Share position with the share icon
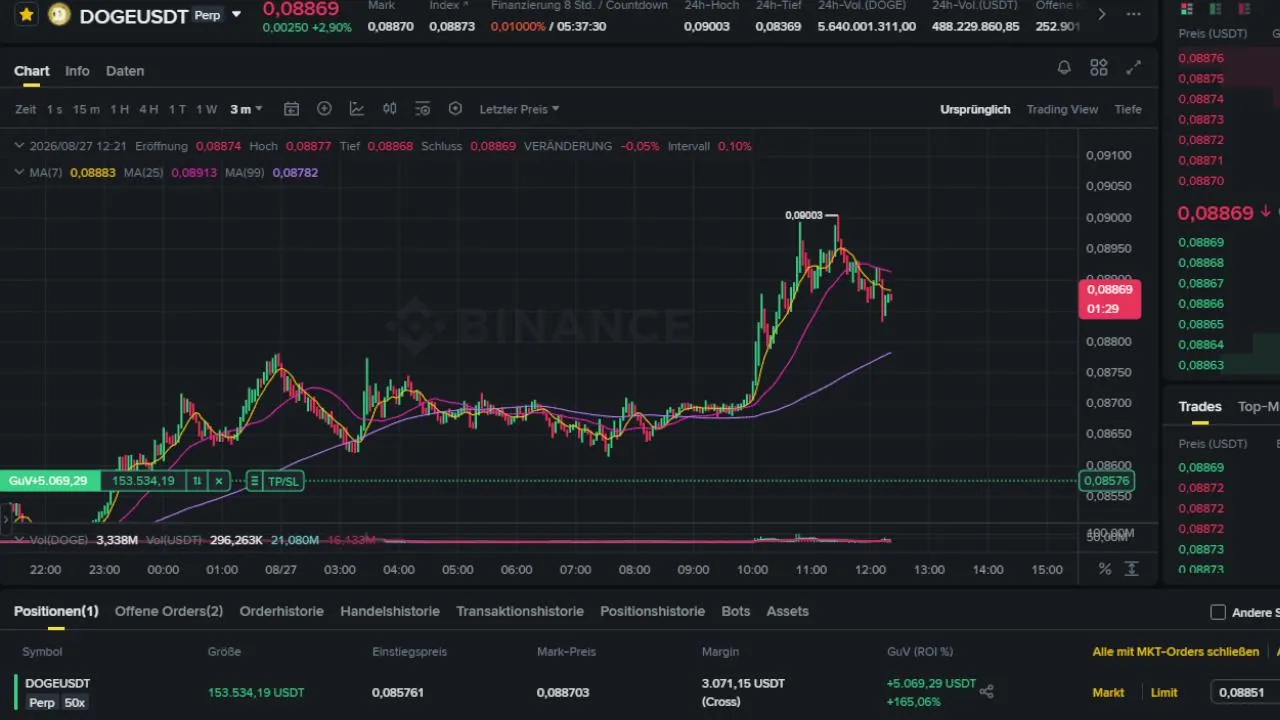The height and width of the screenshot is (720, 1280). coord(987,692)
